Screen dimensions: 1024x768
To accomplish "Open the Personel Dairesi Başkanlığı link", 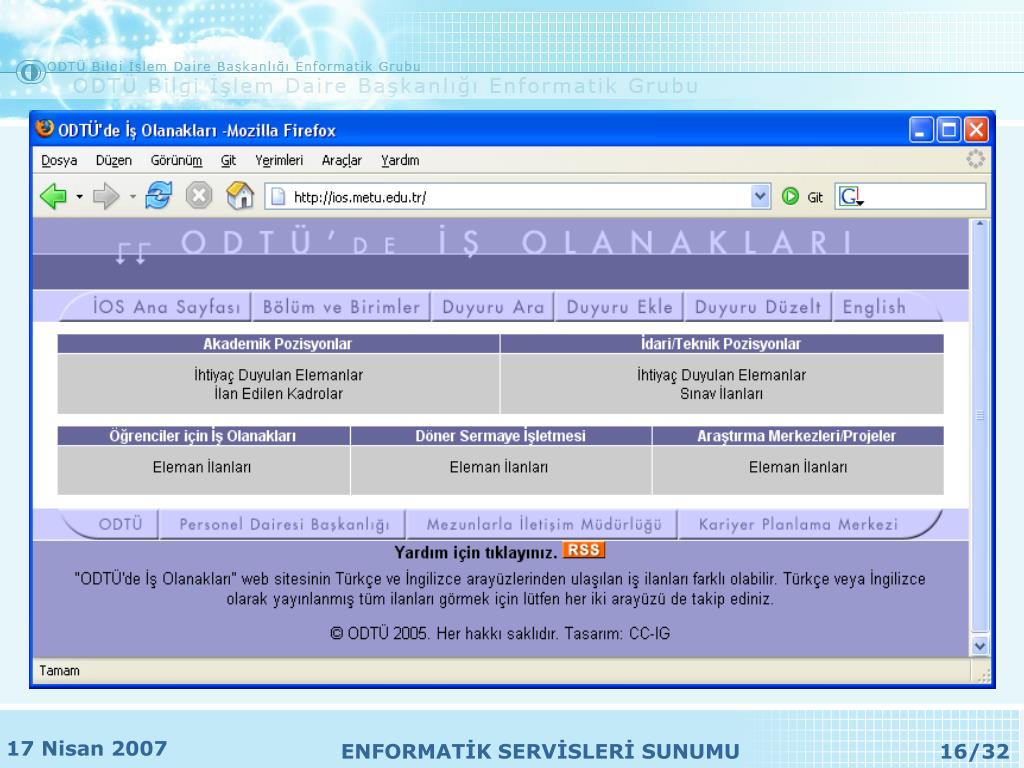I will click(x=284, y=524).
